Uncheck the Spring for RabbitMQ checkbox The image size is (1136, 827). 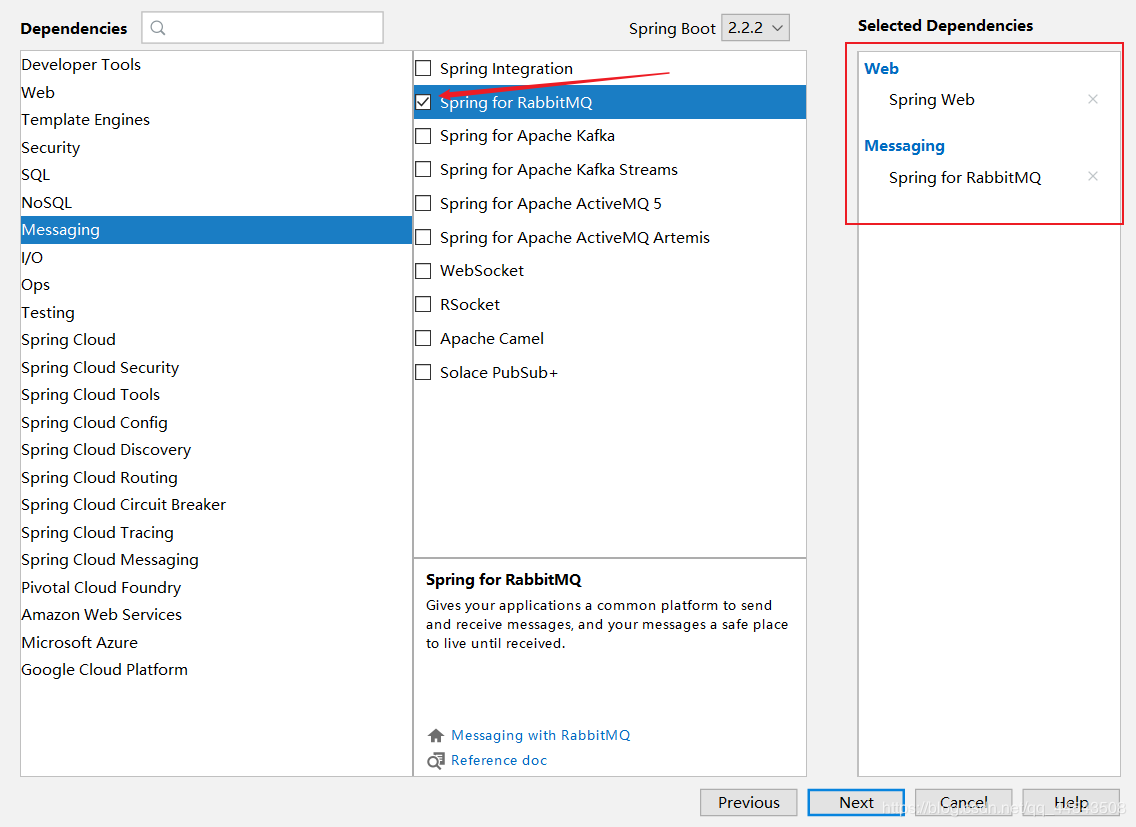click(x=423, y=102)
